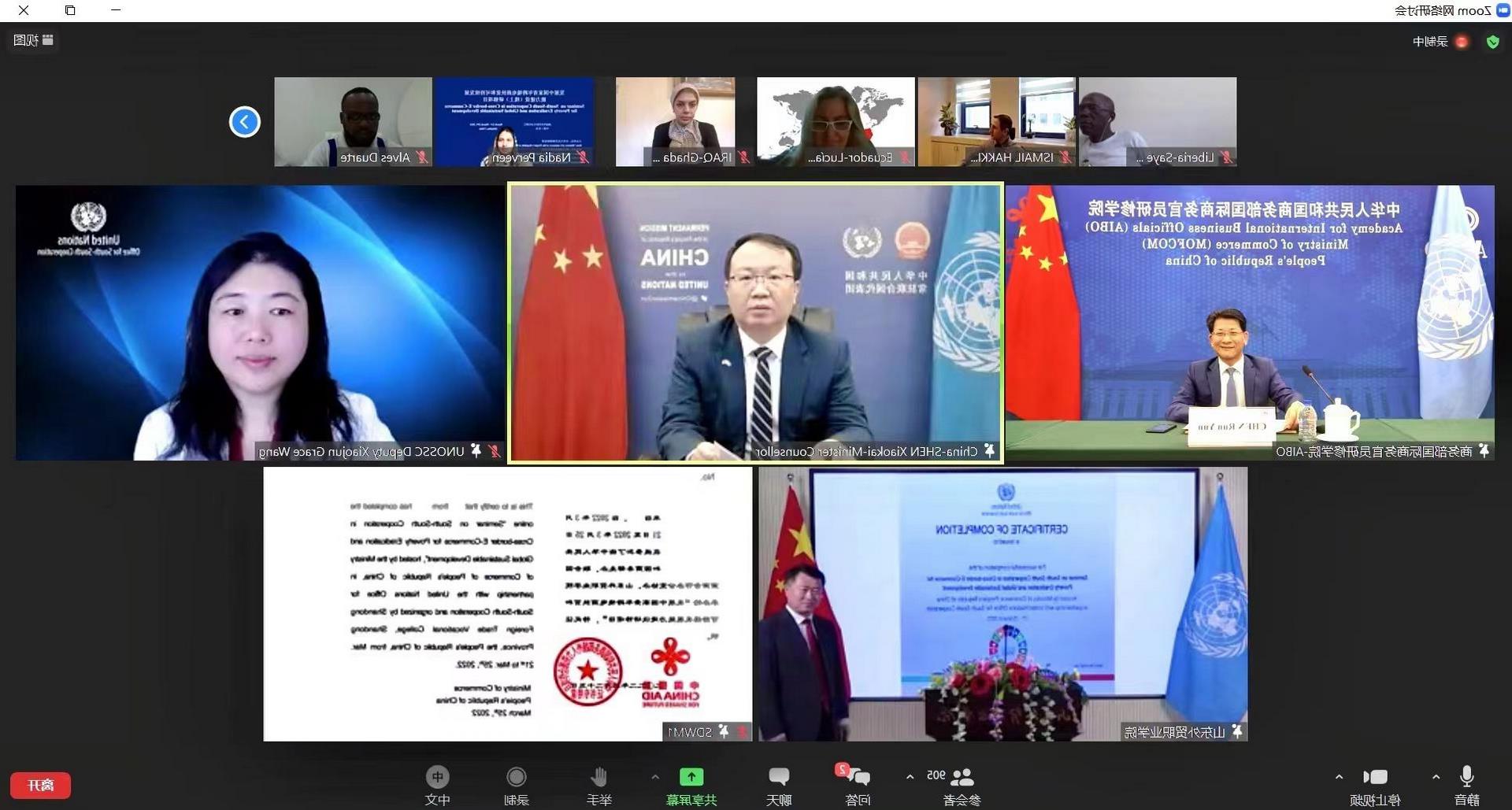Image resolution: width=1512 pixels, height=810 pixels.
Task: Open the View (视图) layout menu
Action: point(33,40)
